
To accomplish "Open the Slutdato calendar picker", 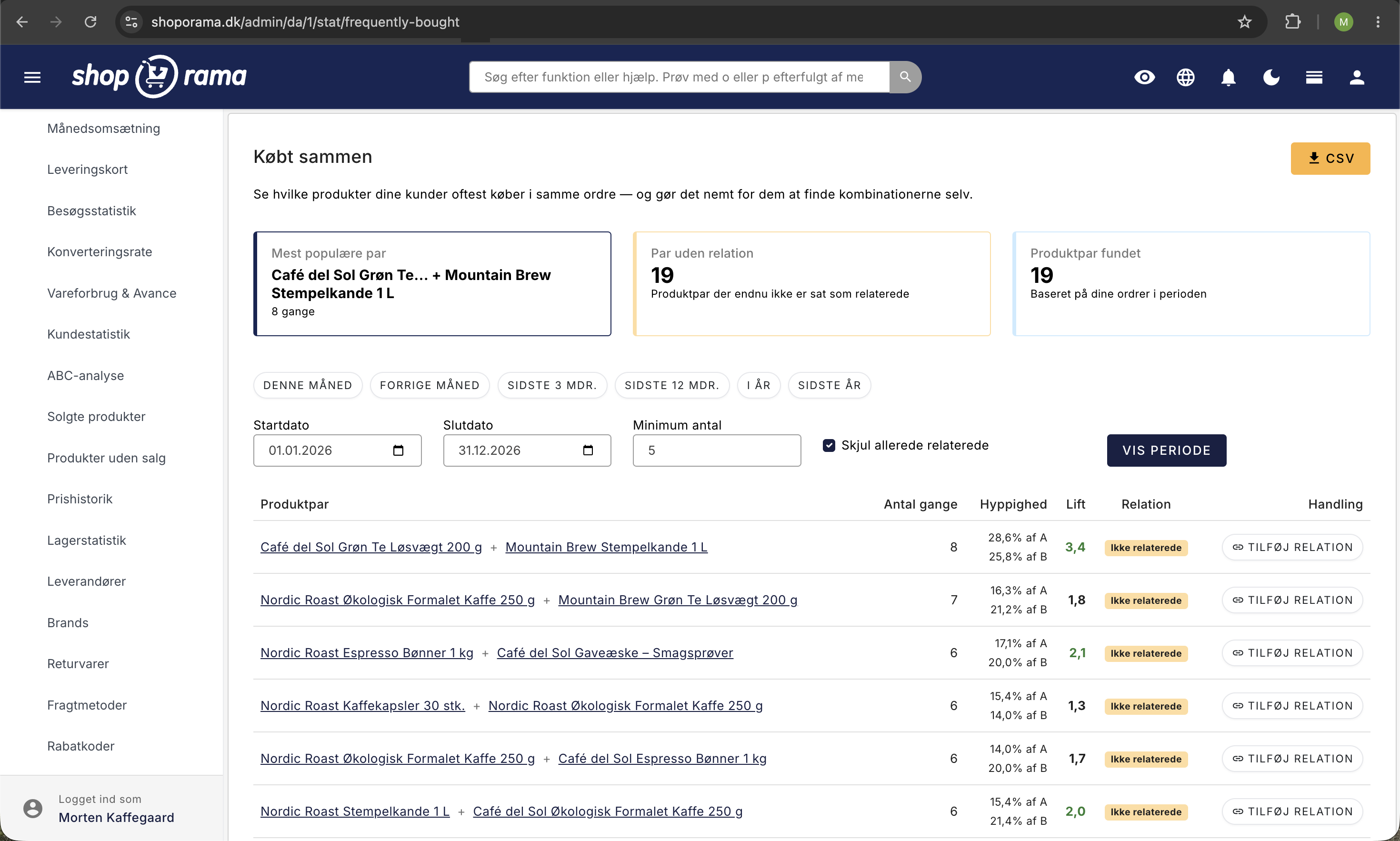I will tap(588, 451).
